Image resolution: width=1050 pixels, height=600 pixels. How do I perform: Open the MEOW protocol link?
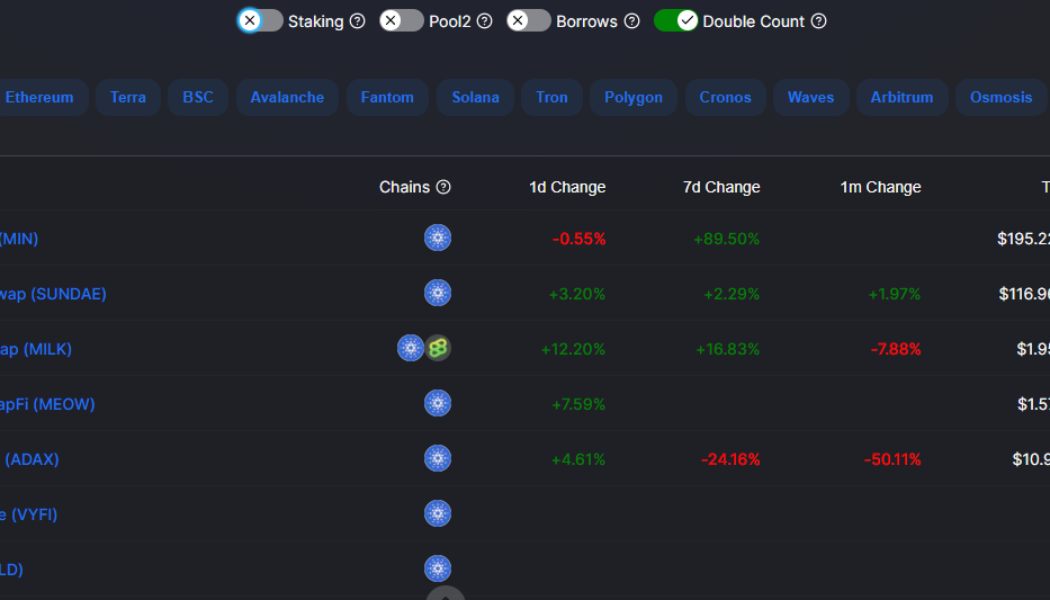pyautogui.click(x=47, y=404)
